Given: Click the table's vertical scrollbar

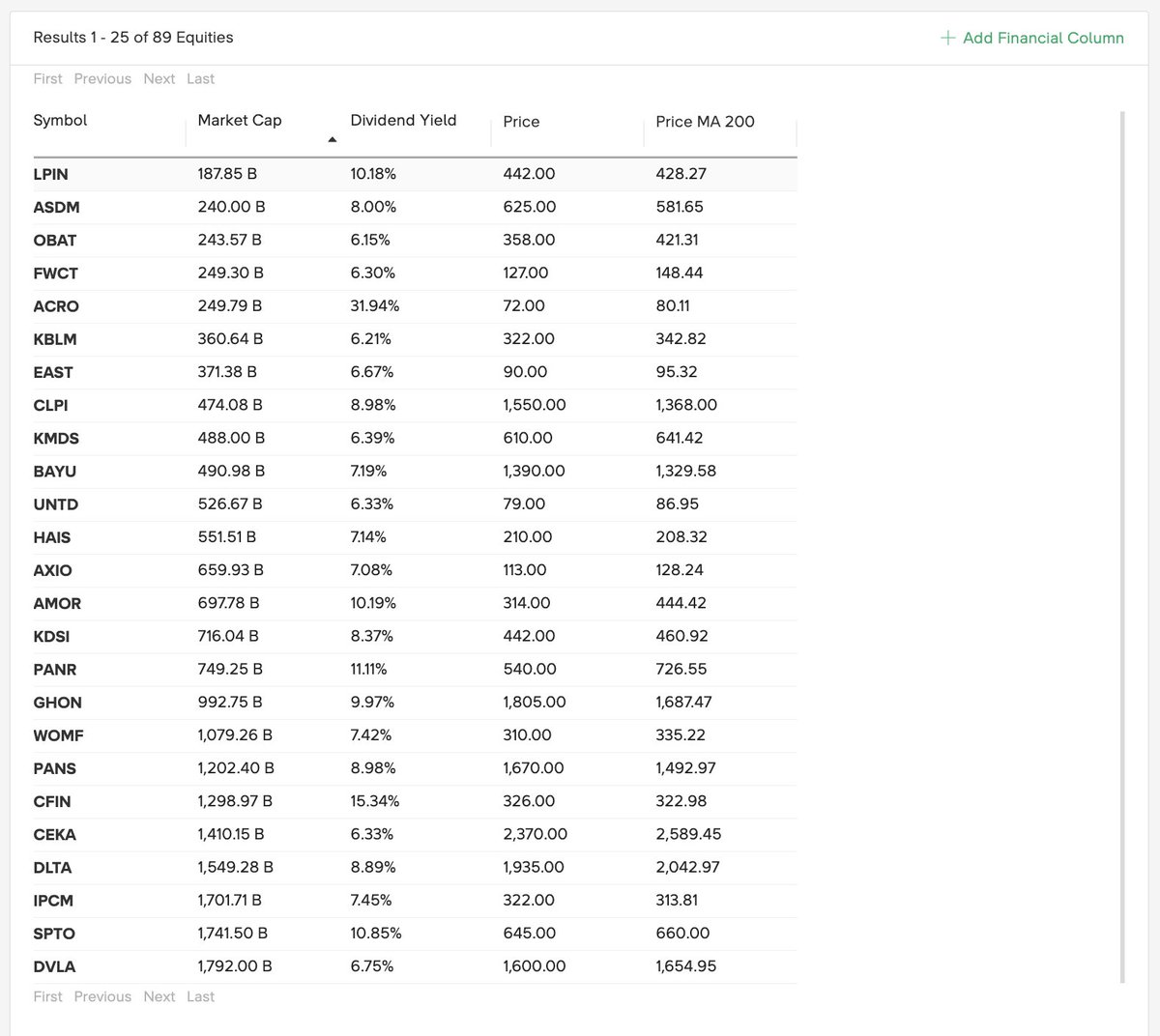Looking at the screenshot, I should (x=1122, y=547).
